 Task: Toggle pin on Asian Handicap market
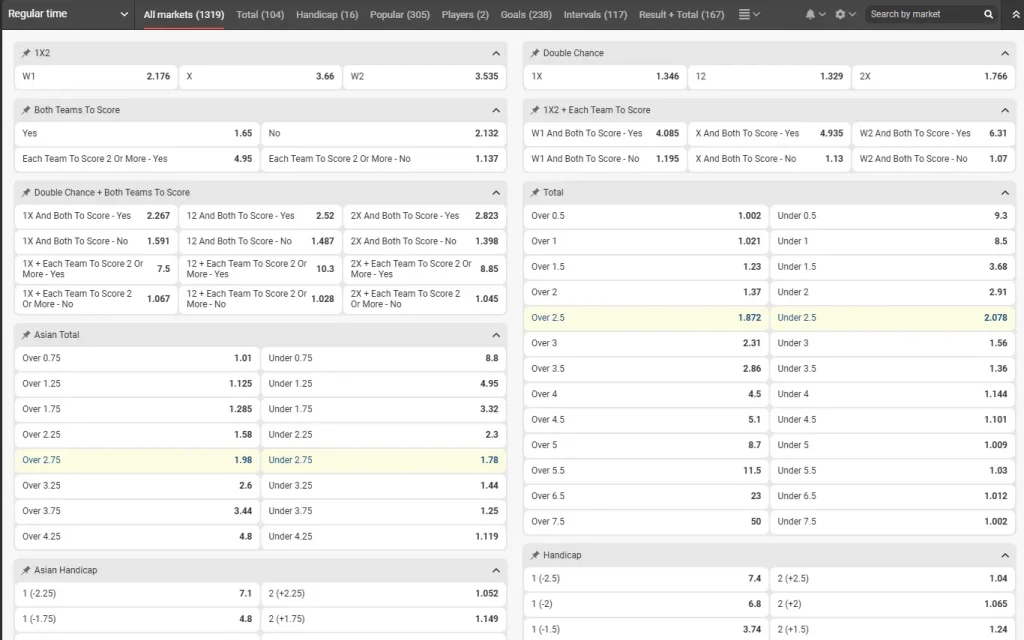click(x=26, y=570)
